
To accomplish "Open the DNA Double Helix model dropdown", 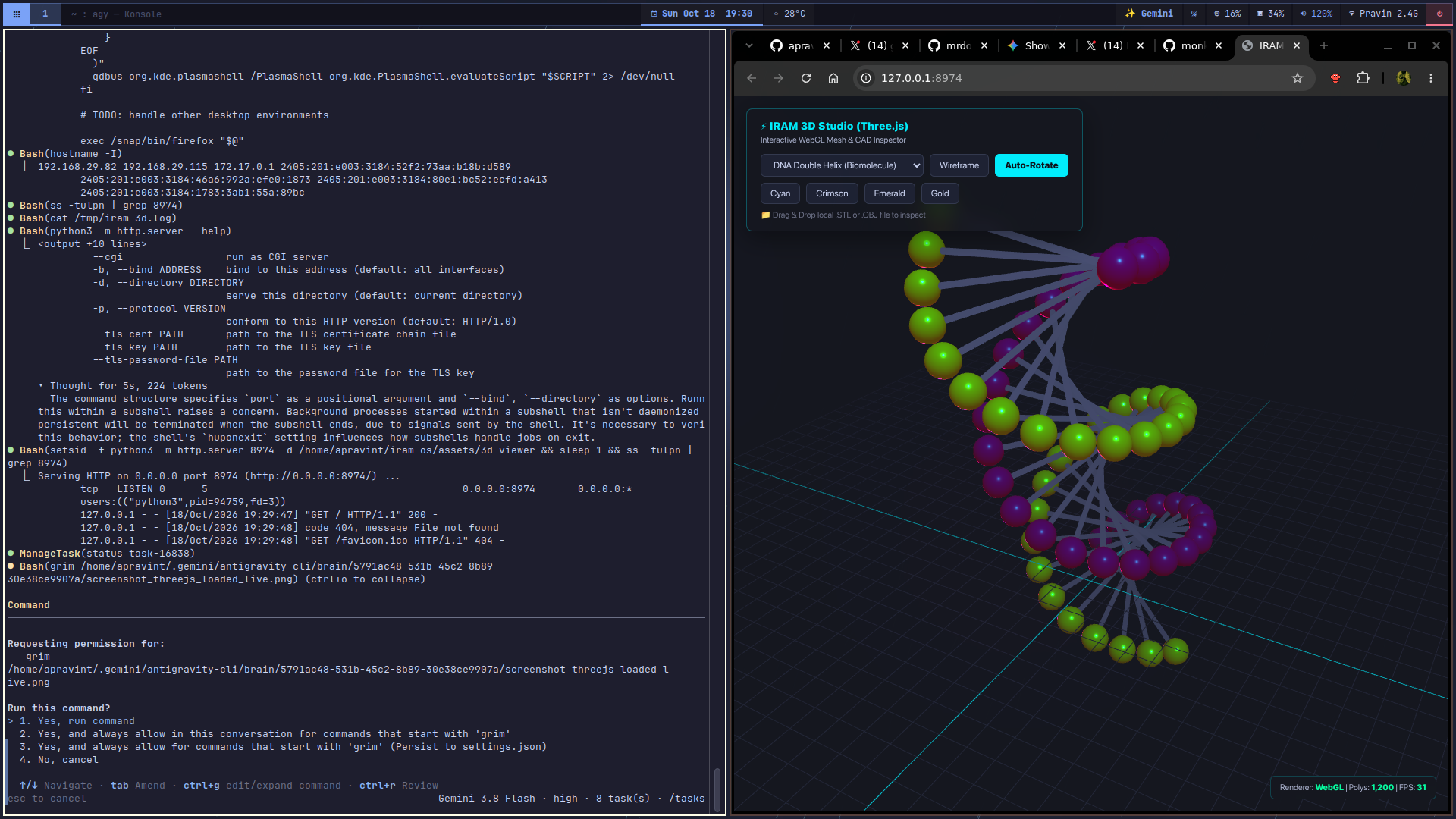I will tap(842, 165).
